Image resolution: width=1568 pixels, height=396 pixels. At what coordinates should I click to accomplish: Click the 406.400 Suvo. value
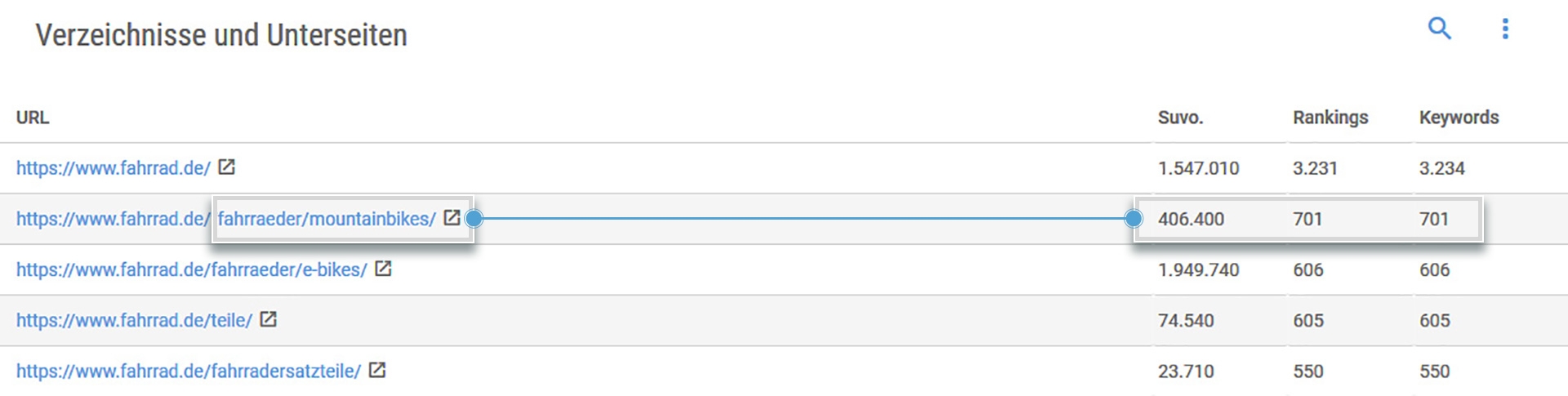click(x=1191, y=219)
